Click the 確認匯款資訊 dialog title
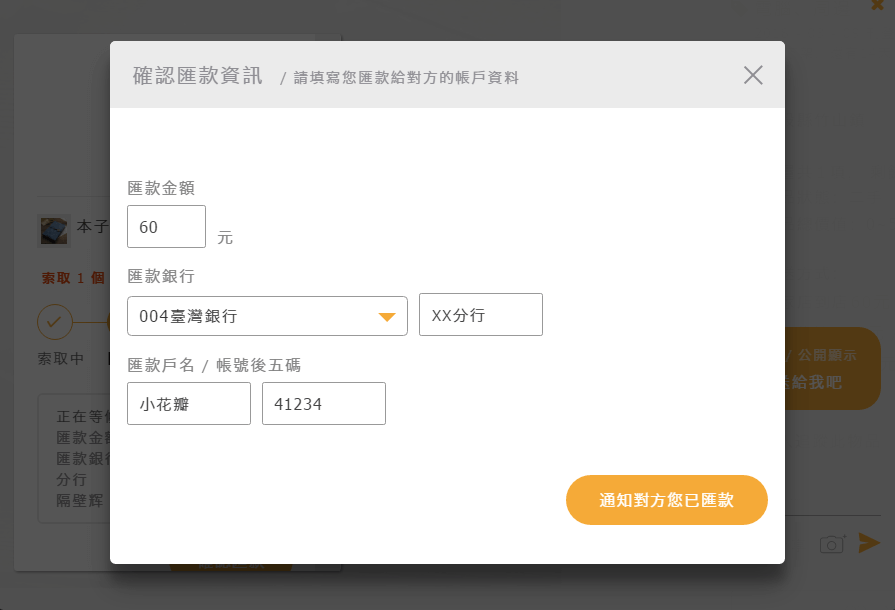 (197, 76)
